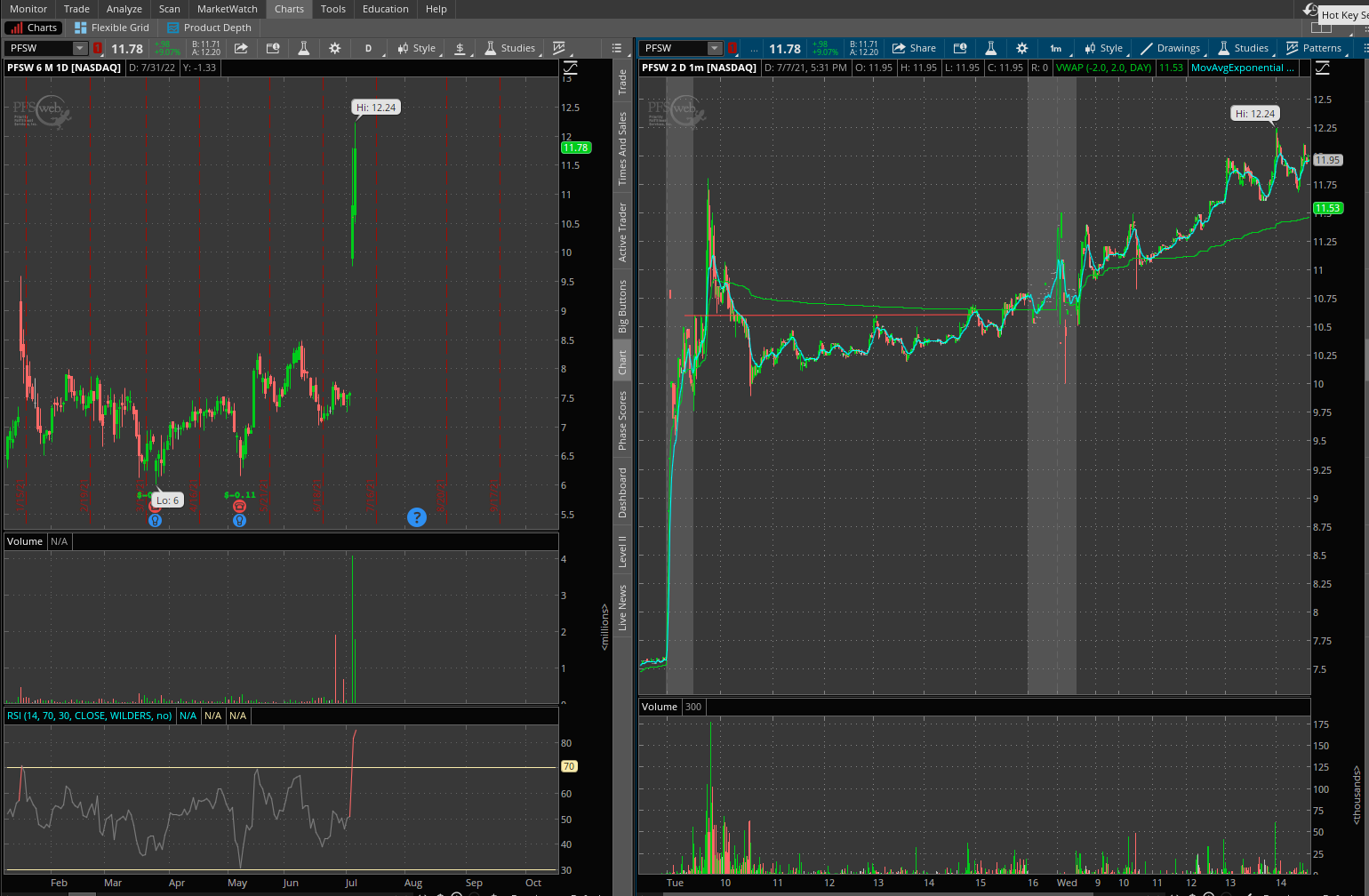The width and height of the screenshot is (1369, 896).
Task: Click the left chart share arrow icon
Action: pyautogui.click(x=241, y=48)
